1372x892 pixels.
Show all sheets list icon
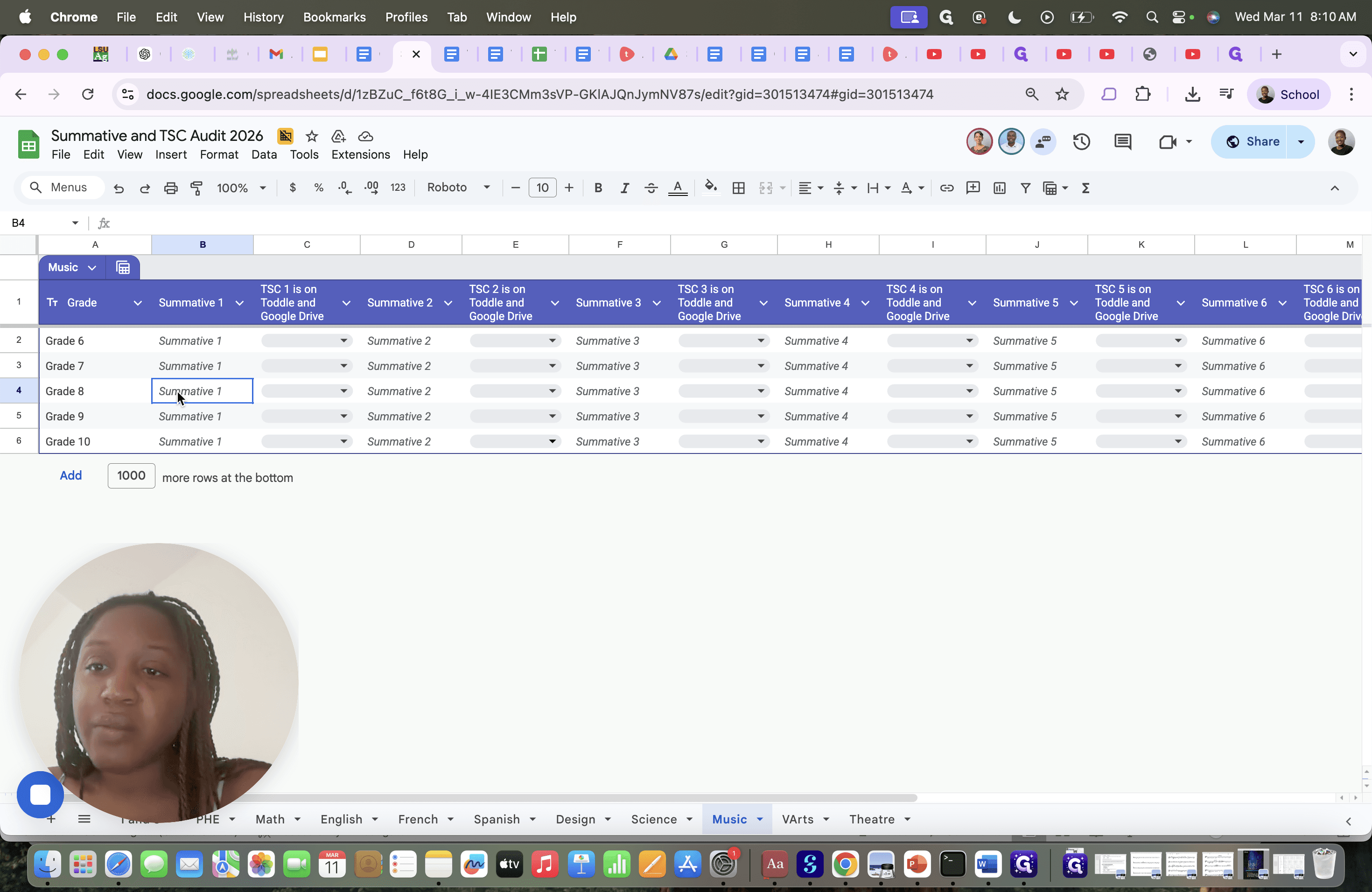pos(84,819)
